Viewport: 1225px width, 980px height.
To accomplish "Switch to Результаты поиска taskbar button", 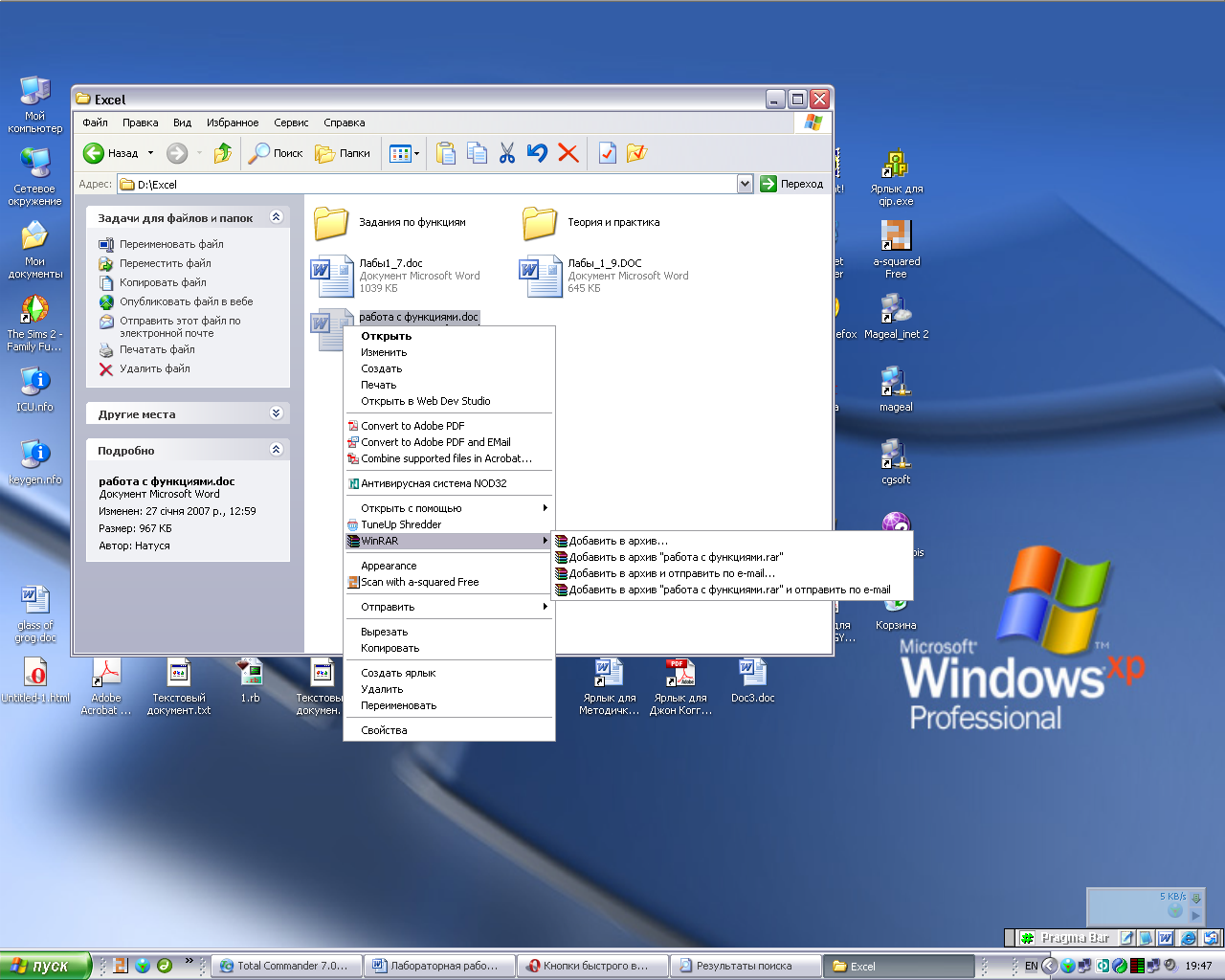I will click(x=746, y=966).
